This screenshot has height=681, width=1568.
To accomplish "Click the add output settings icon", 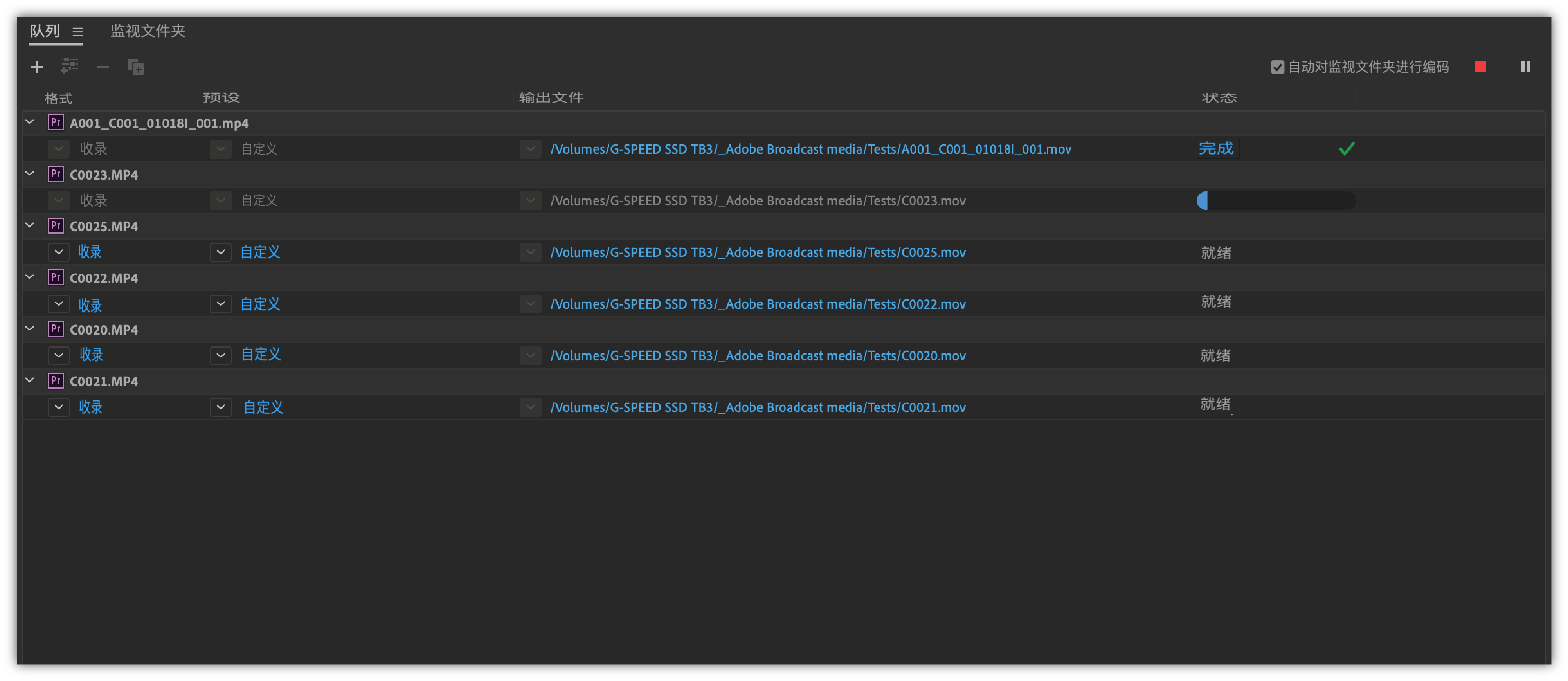I will coord(70,66).
